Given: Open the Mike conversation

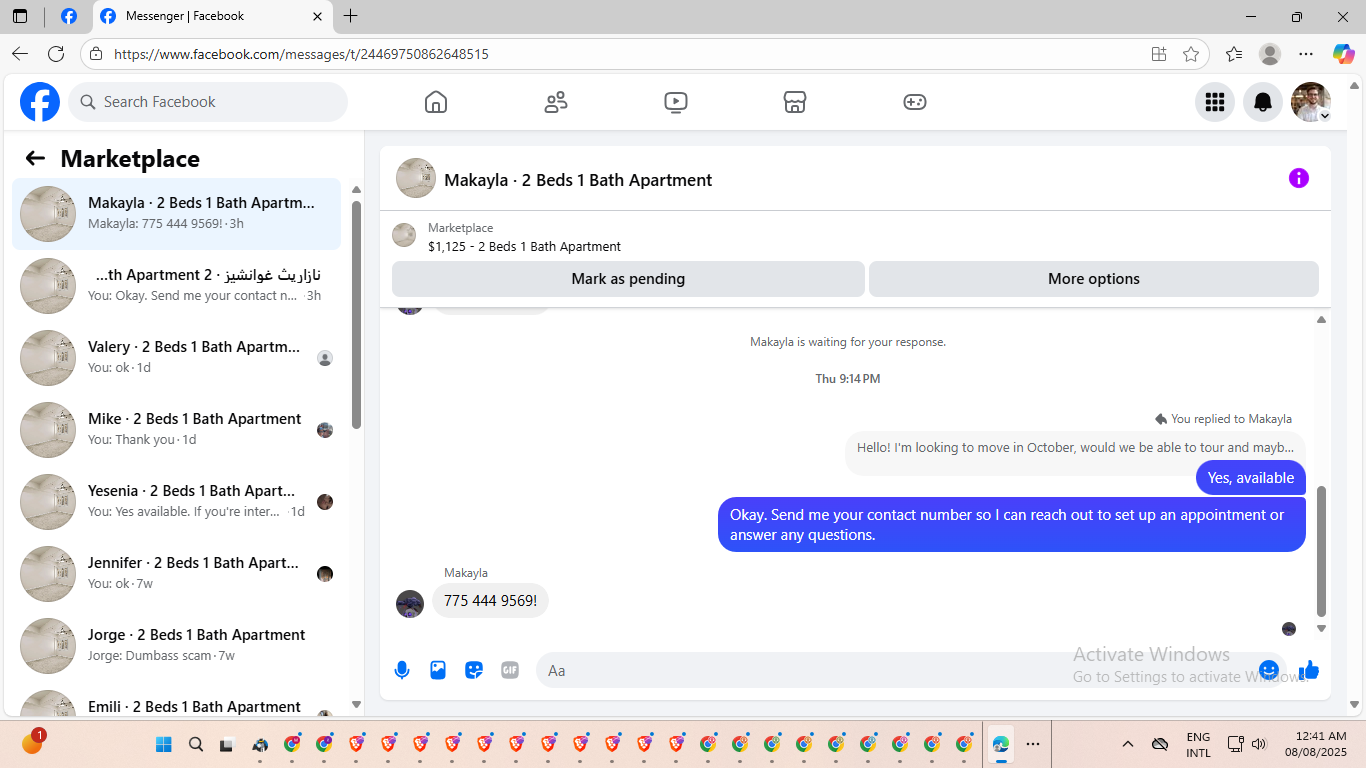Looking at the screenshot, I should 176,430.
